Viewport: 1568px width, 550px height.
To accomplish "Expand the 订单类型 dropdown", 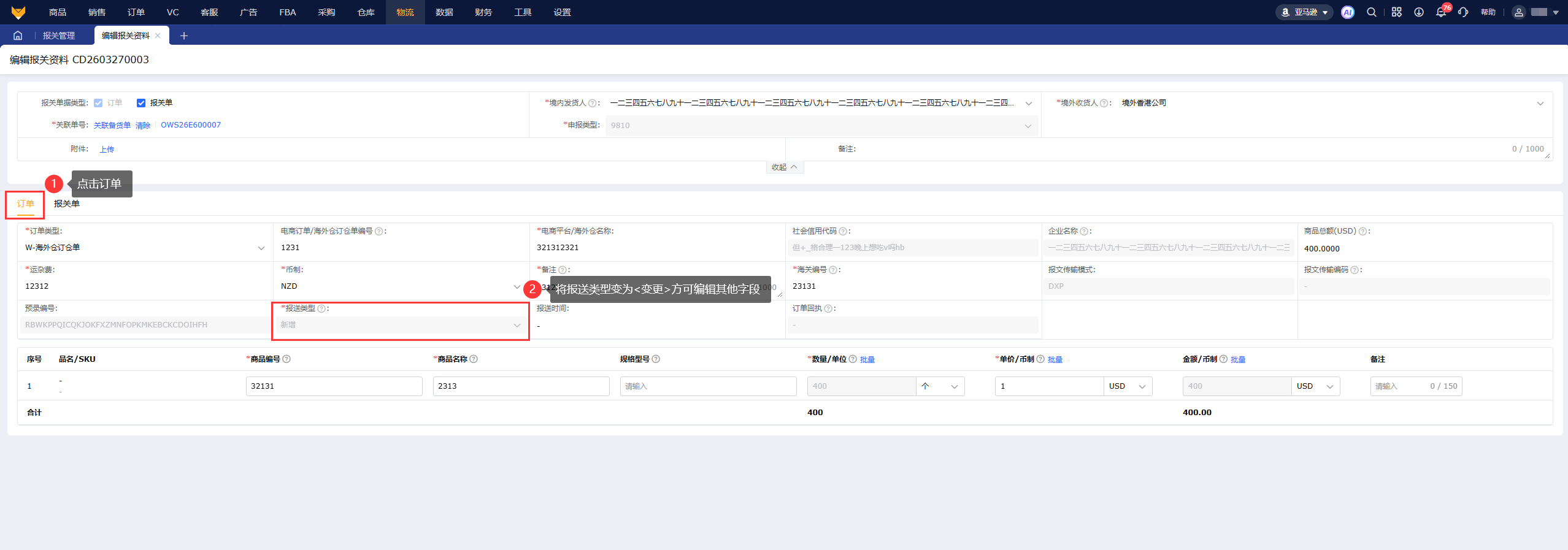I will click(x=145, y=248).
